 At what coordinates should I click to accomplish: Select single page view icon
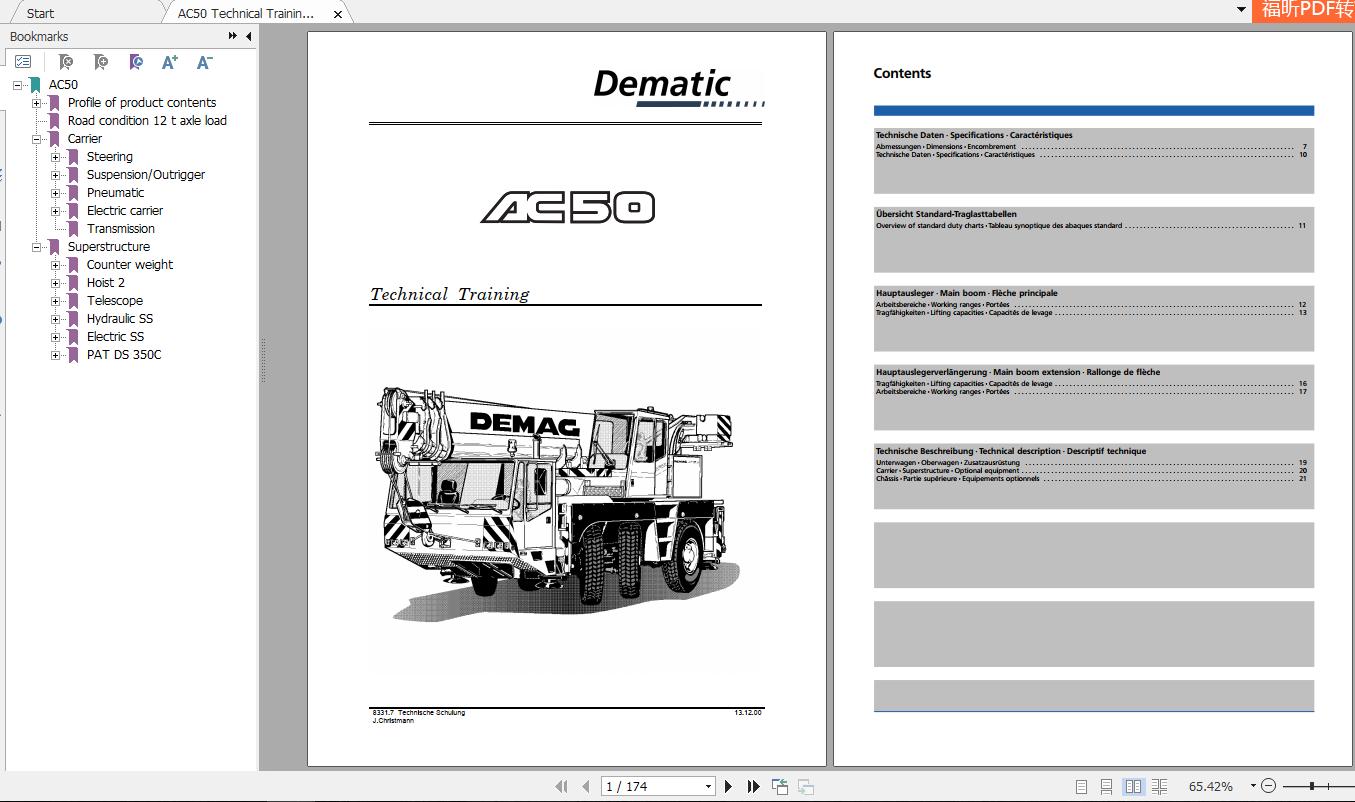pyautogui.click(x=1082, y=786)
